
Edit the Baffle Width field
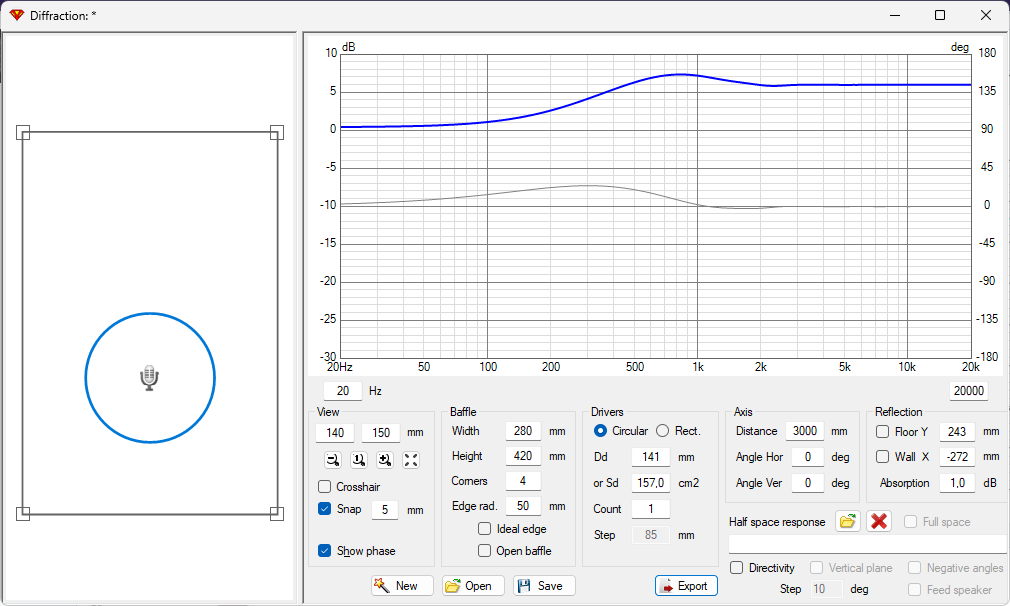pyautogui.click(x=523, y=431)
